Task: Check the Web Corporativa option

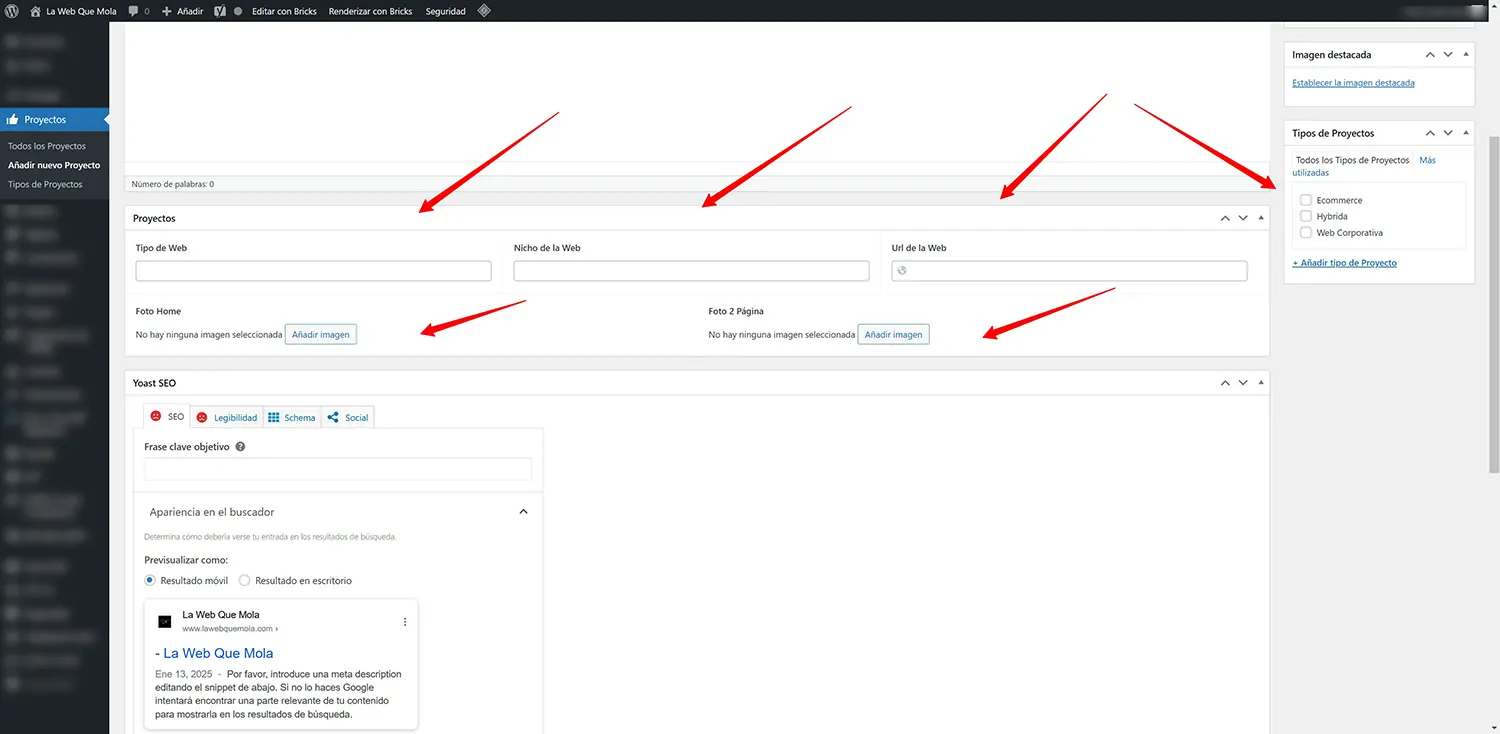Action: (1305, 232)
